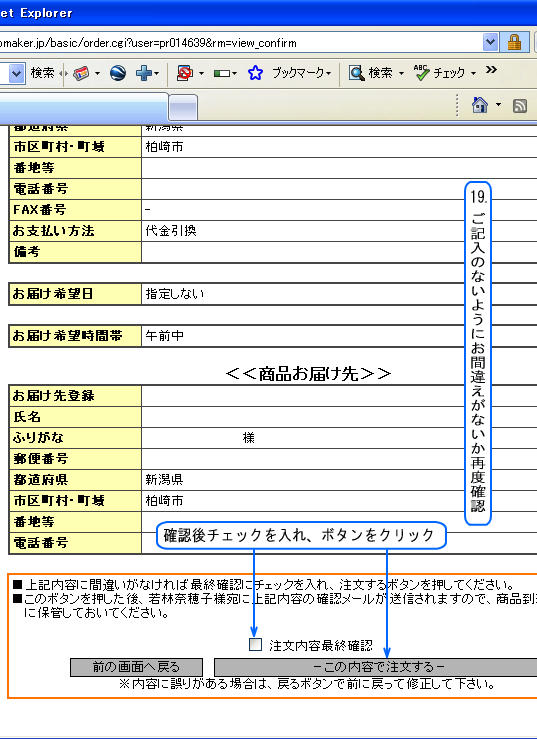This screenshot has width=537, height=739.
Task: Click the お届け希望時間帯 label cell
Action: (x=75, y=336)
